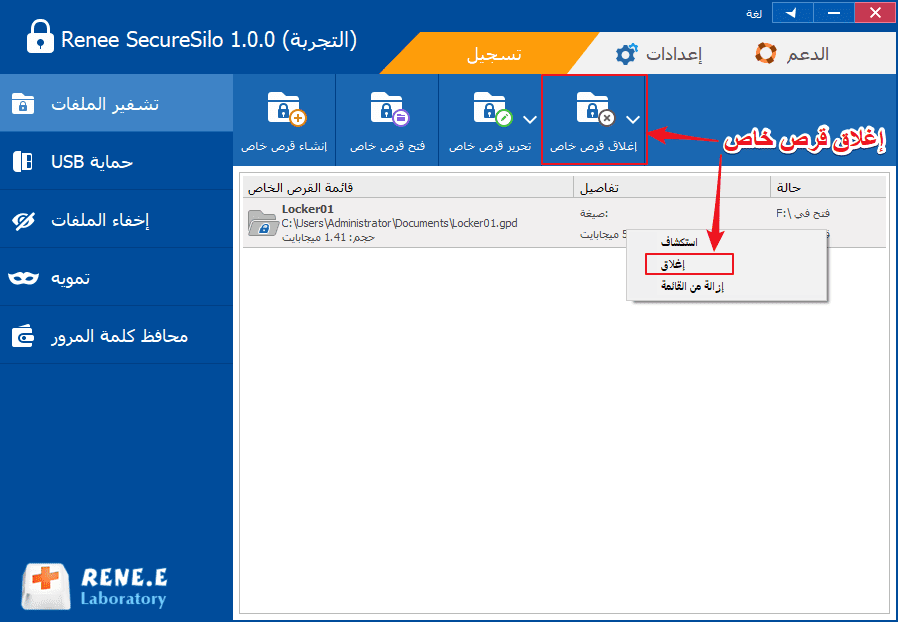This screenshot has width=898, height=622.
Task: Click the صيغة: details text
Action: (594, 213)
